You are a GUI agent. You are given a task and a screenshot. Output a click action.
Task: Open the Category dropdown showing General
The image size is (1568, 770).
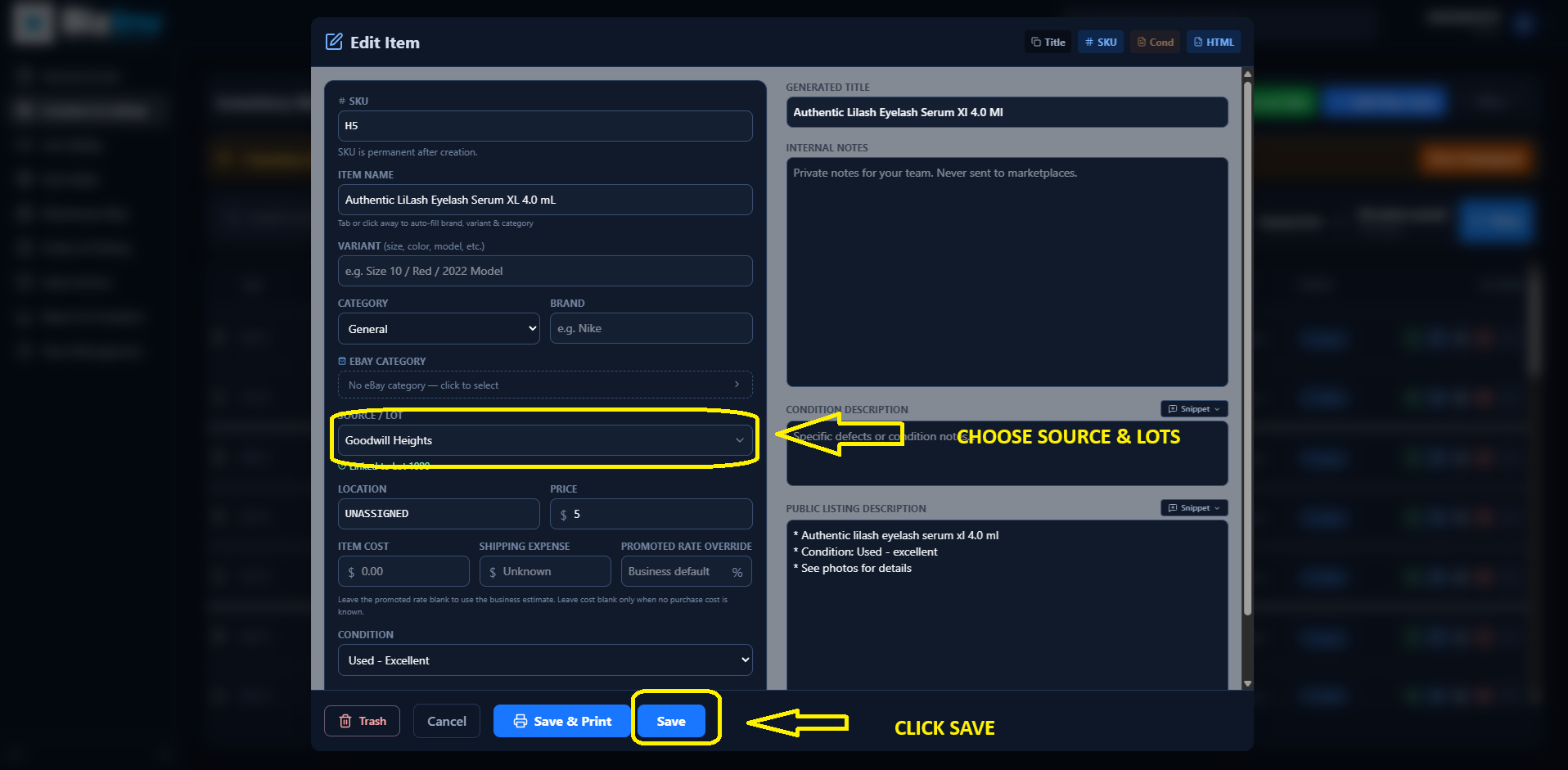[439, 329]
